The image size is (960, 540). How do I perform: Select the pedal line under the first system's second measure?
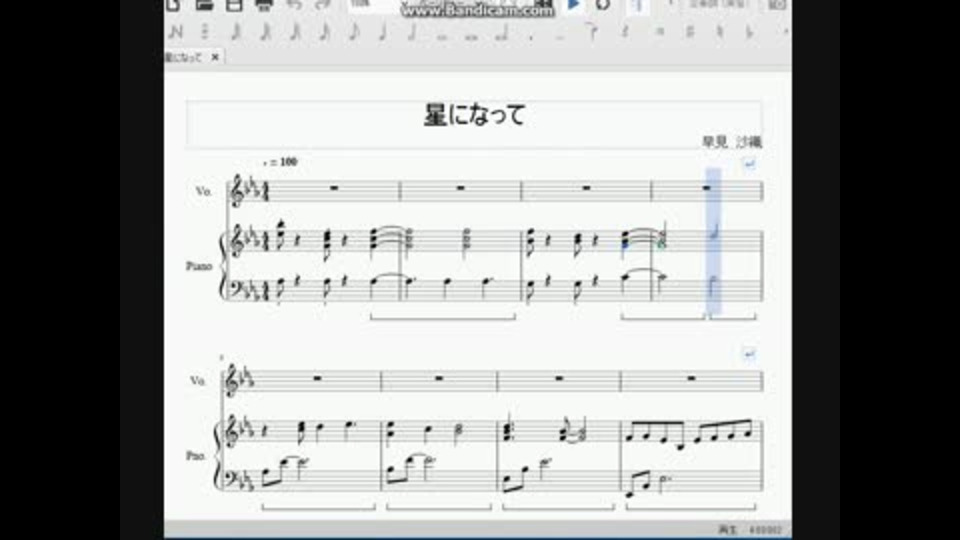[x=442, y=317]
